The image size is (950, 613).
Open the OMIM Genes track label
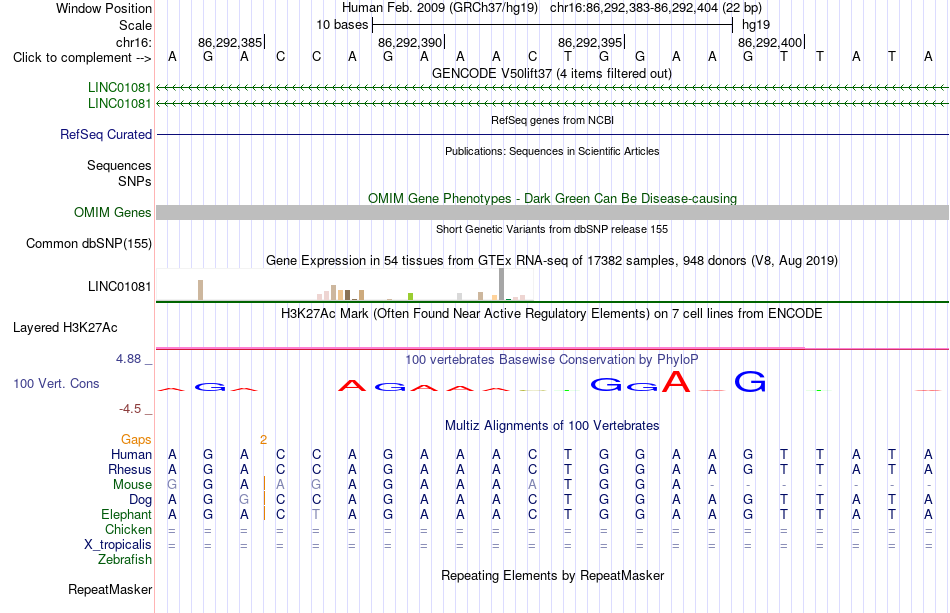pos(112,213)
